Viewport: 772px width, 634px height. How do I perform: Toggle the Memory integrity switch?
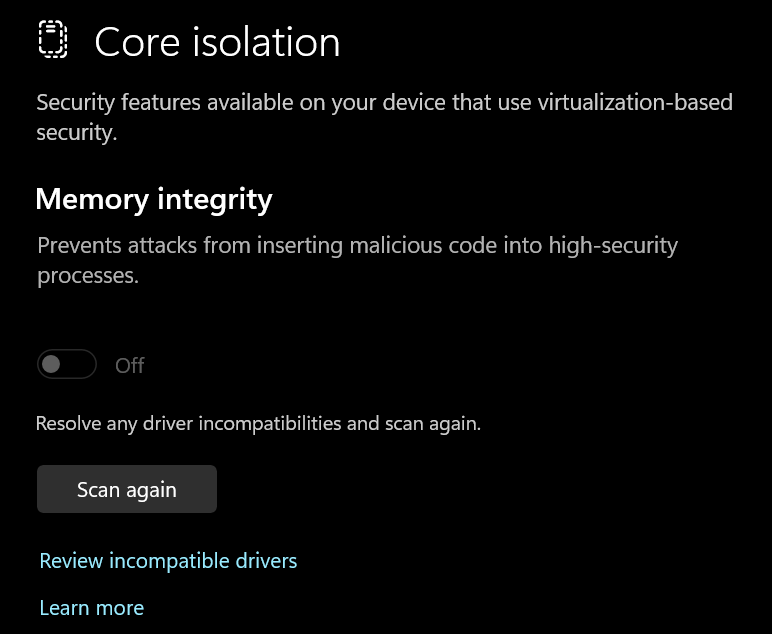(67, 365)
